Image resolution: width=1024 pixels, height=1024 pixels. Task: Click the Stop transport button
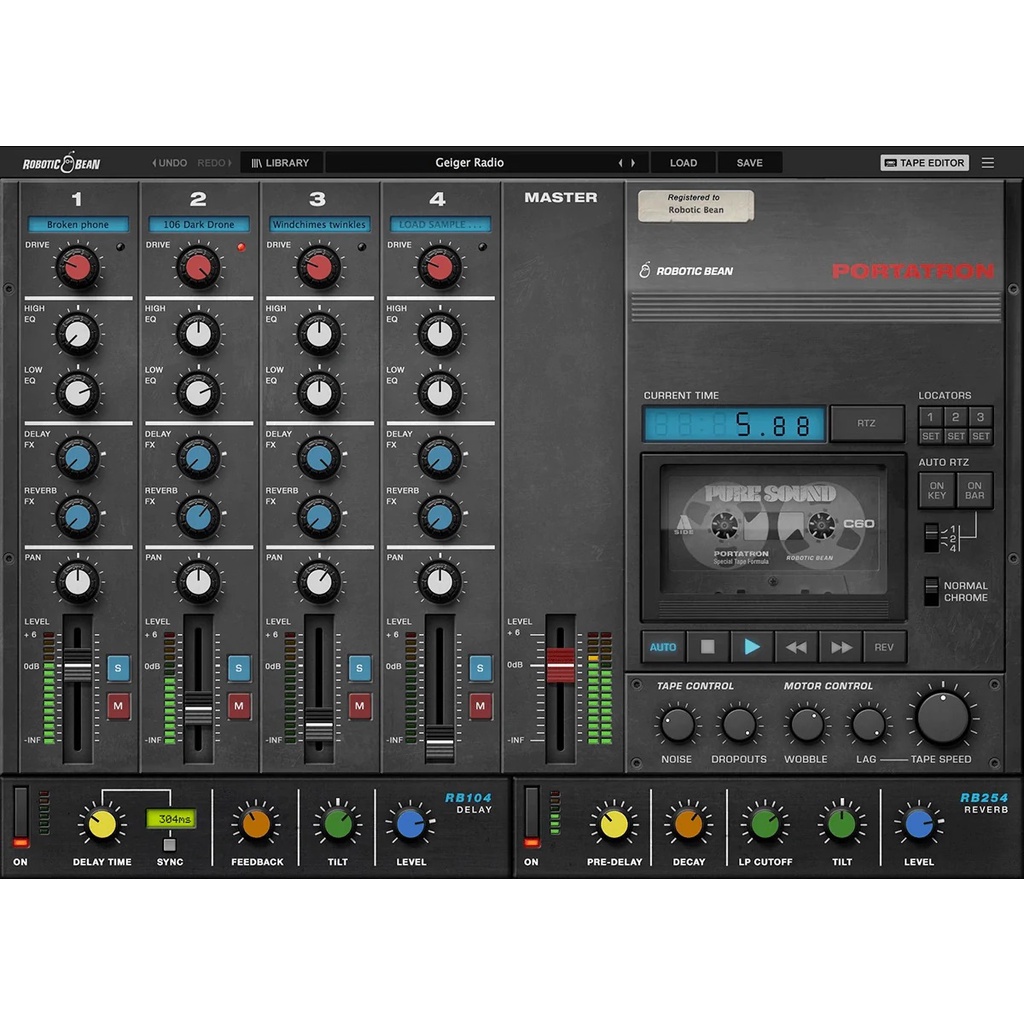(707, 647)
